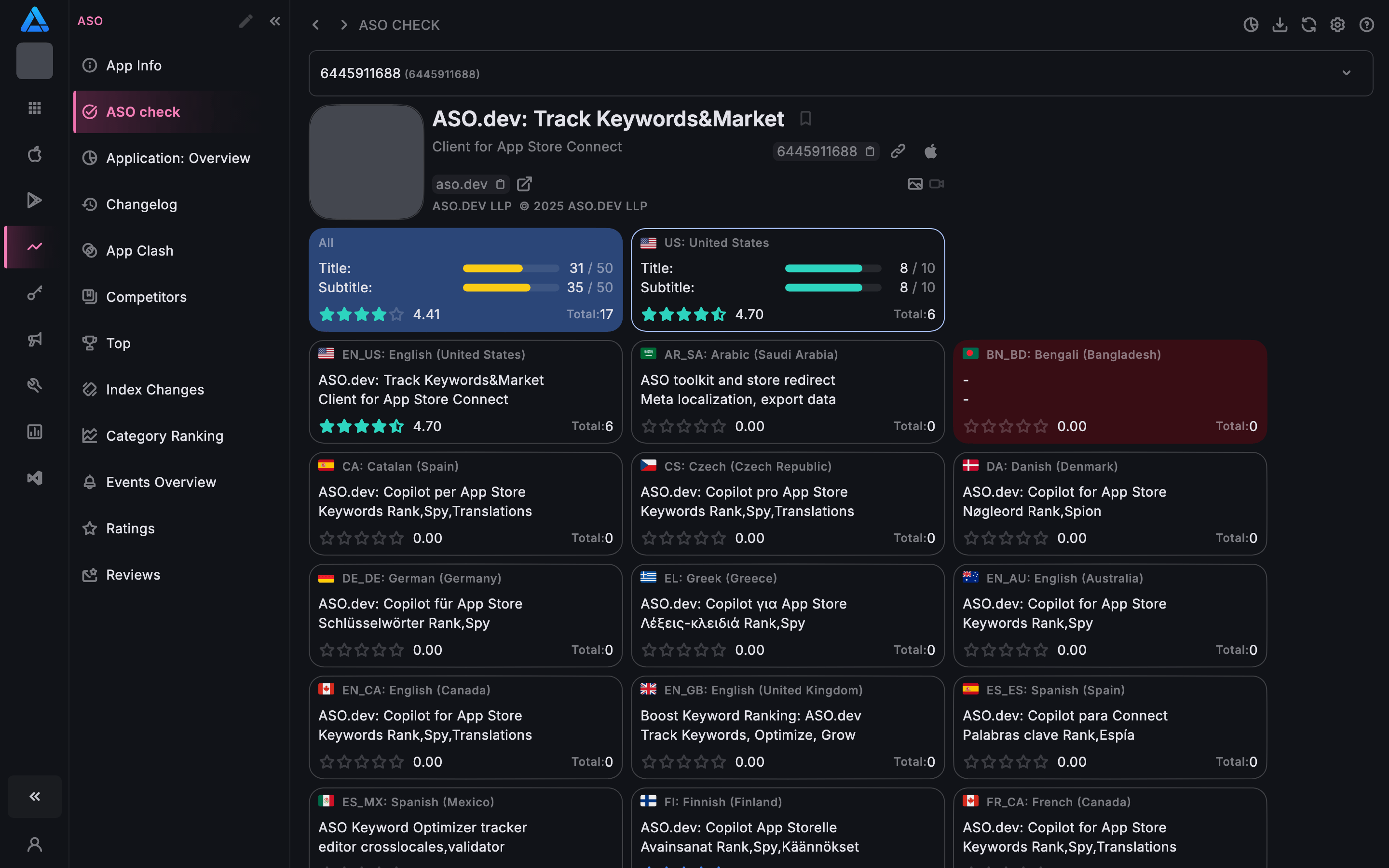Copy the aso.dev domain
The height and width of the screenshot is (868, 1389).
coord(500,184)
